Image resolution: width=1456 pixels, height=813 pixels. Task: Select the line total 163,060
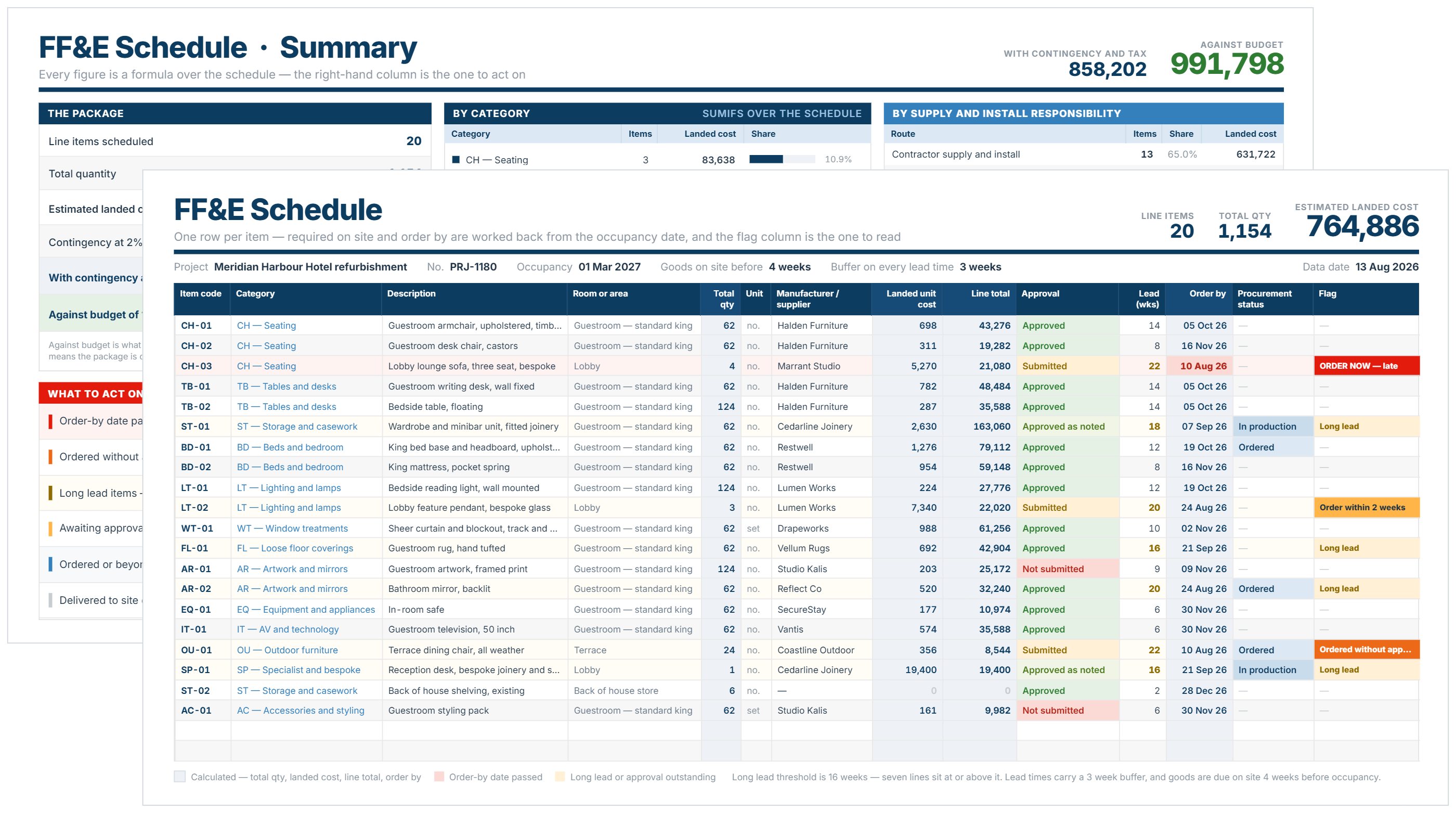pyautogui.click(x=992, y=427)
